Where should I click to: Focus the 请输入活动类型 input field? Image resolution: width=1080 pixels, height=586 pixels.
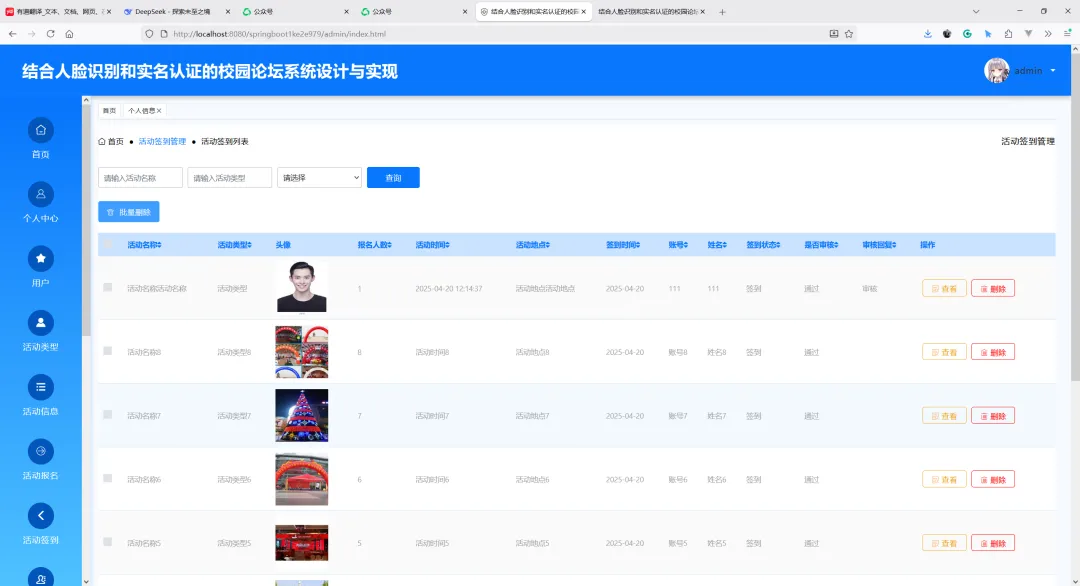pos(230,178)
